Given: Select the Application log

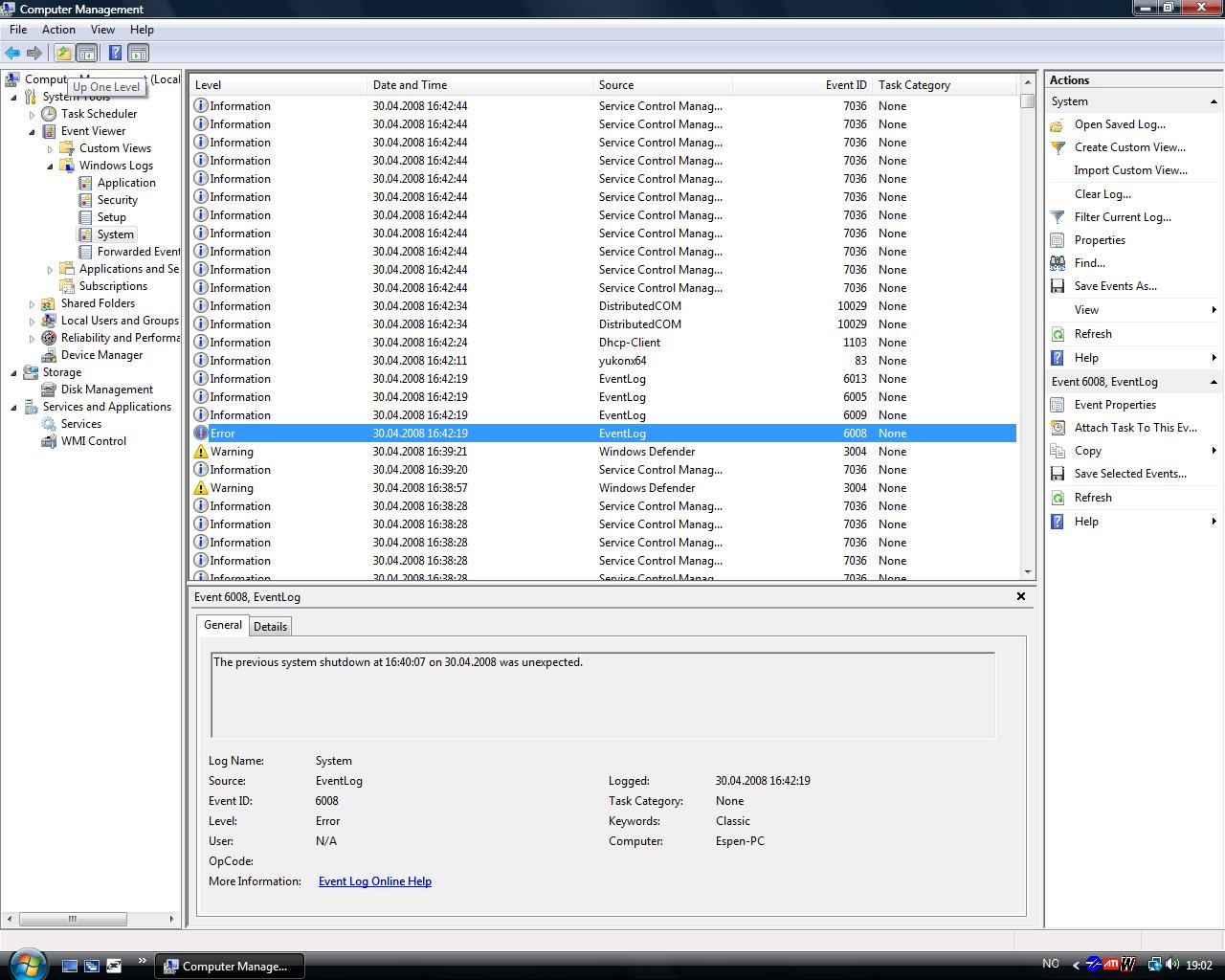Looking at the screenshot, I should (125, 183).
